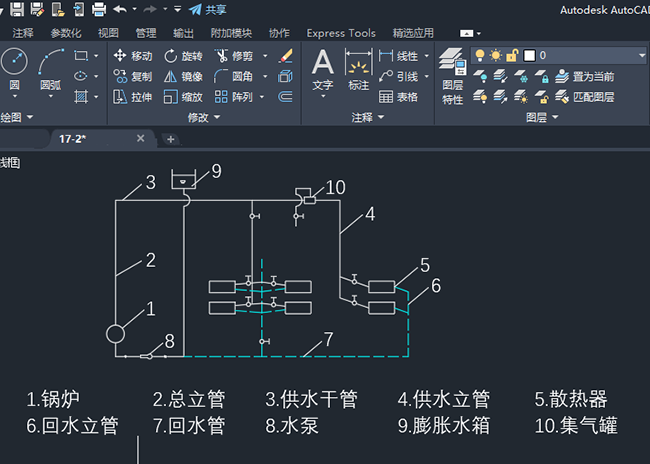Click the 线性 linear dimension tool
The width and height of the screenshot is (650, 464).
398,56
